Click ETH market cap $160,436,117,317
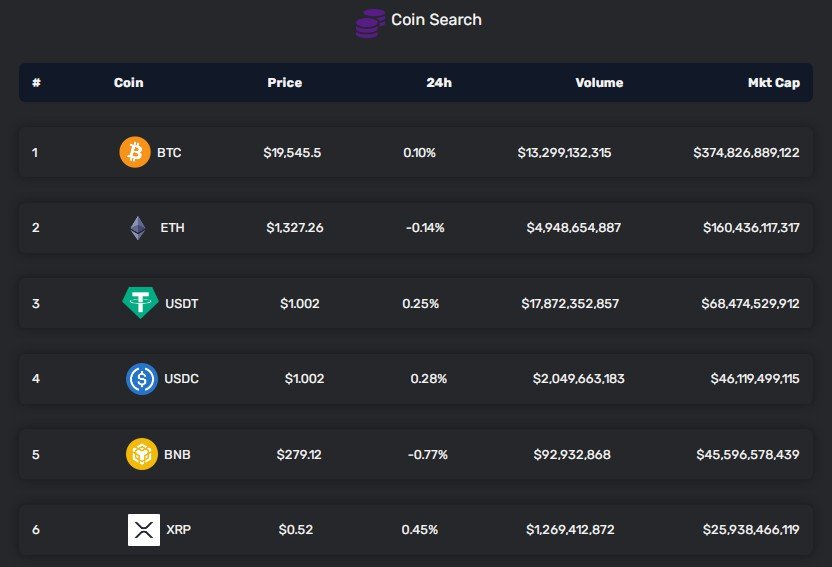The height and width of the screenshot is (567, 832). point(751,228)
